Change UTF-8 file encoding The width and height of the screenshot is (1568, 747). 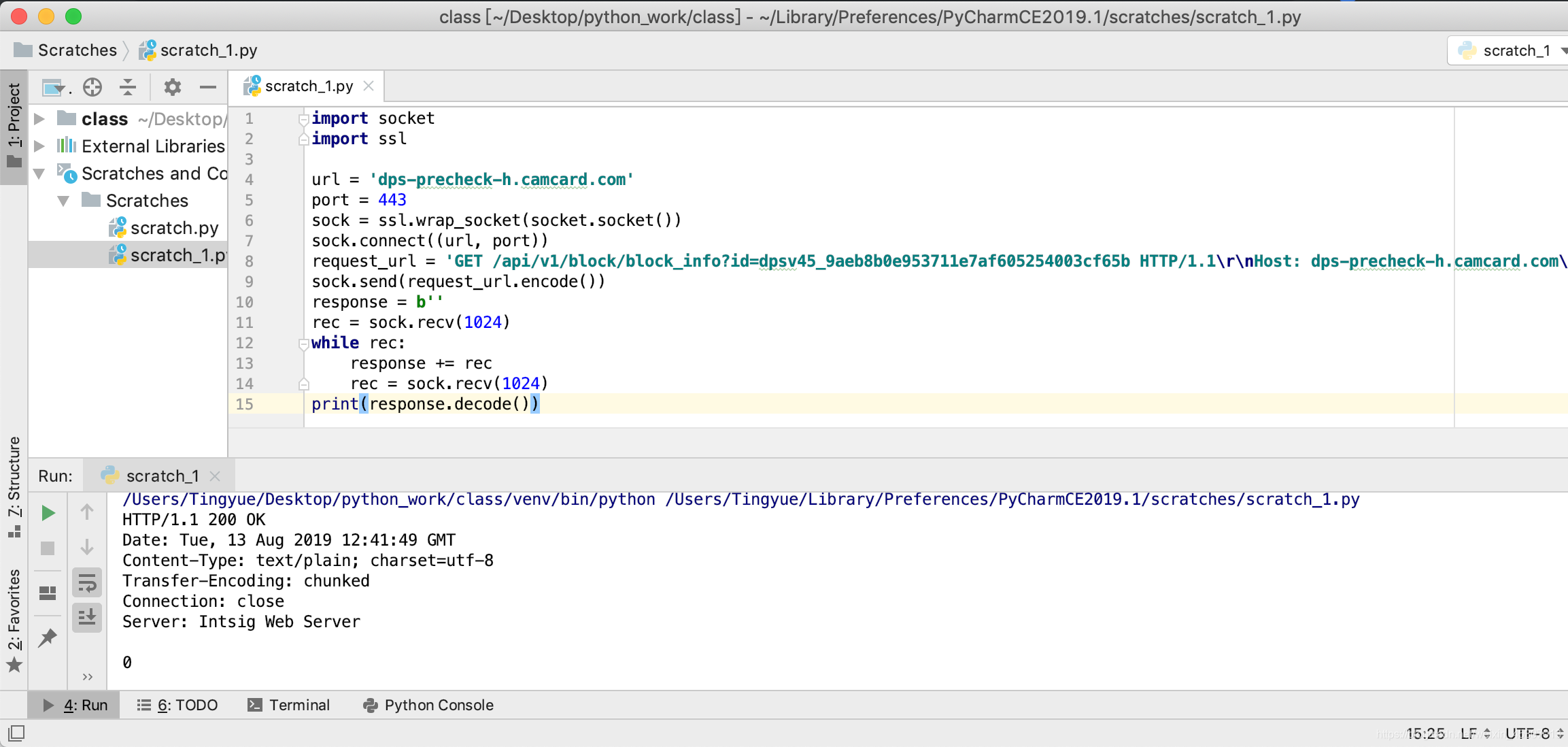(x=1534, y=733)
